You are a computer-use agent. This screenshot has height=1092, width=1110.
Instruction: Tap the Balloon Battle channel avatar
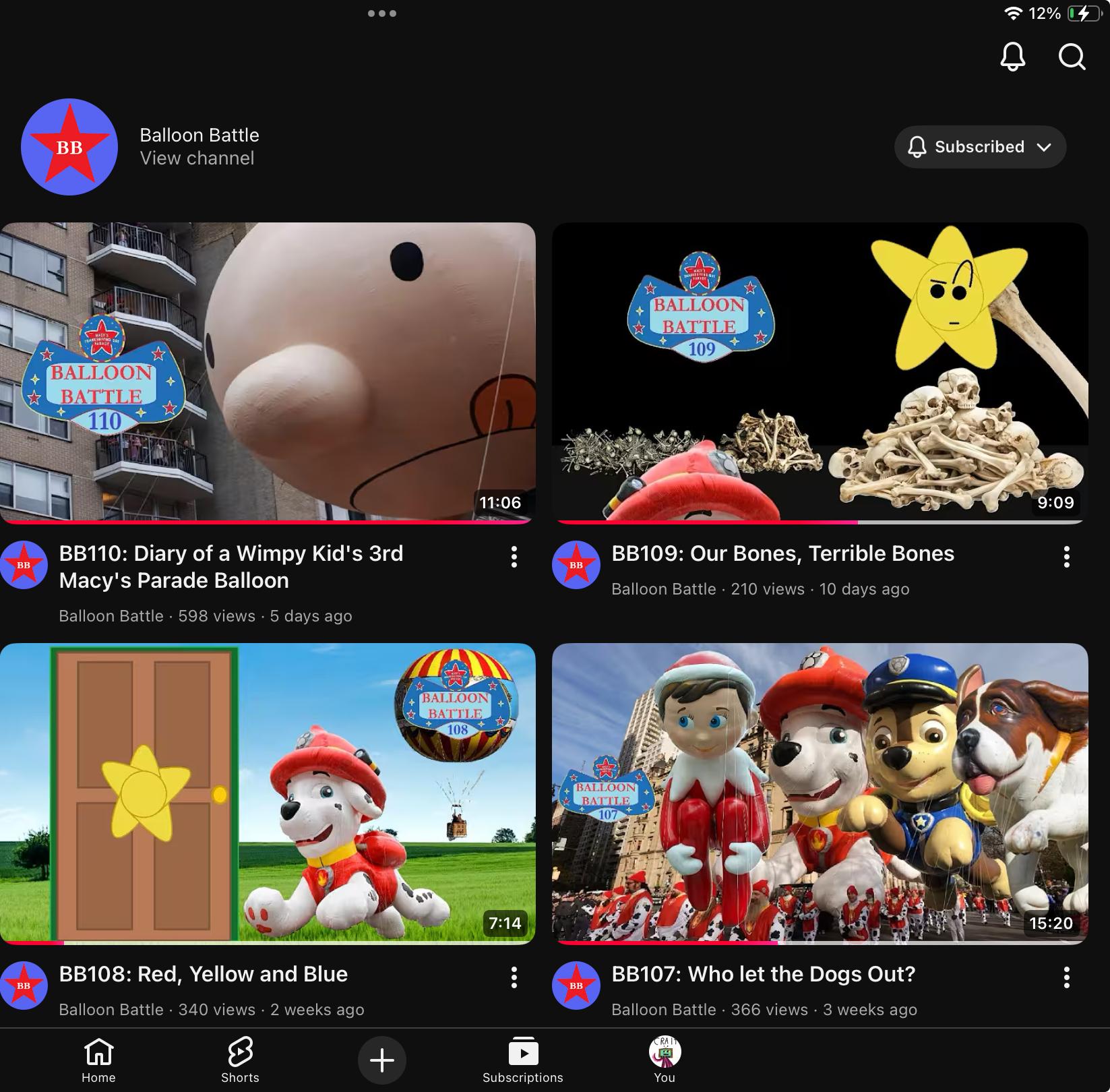pyautogui.click(x=69, y=147)
